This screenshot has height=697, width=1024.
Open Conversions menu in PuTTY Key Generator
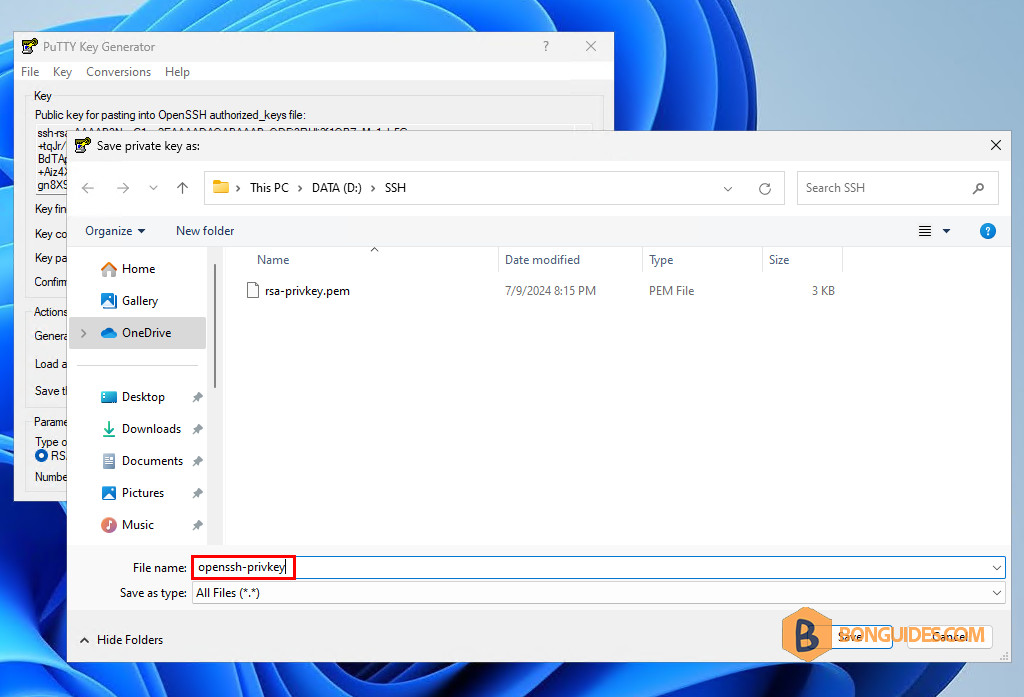coord(118,72)
